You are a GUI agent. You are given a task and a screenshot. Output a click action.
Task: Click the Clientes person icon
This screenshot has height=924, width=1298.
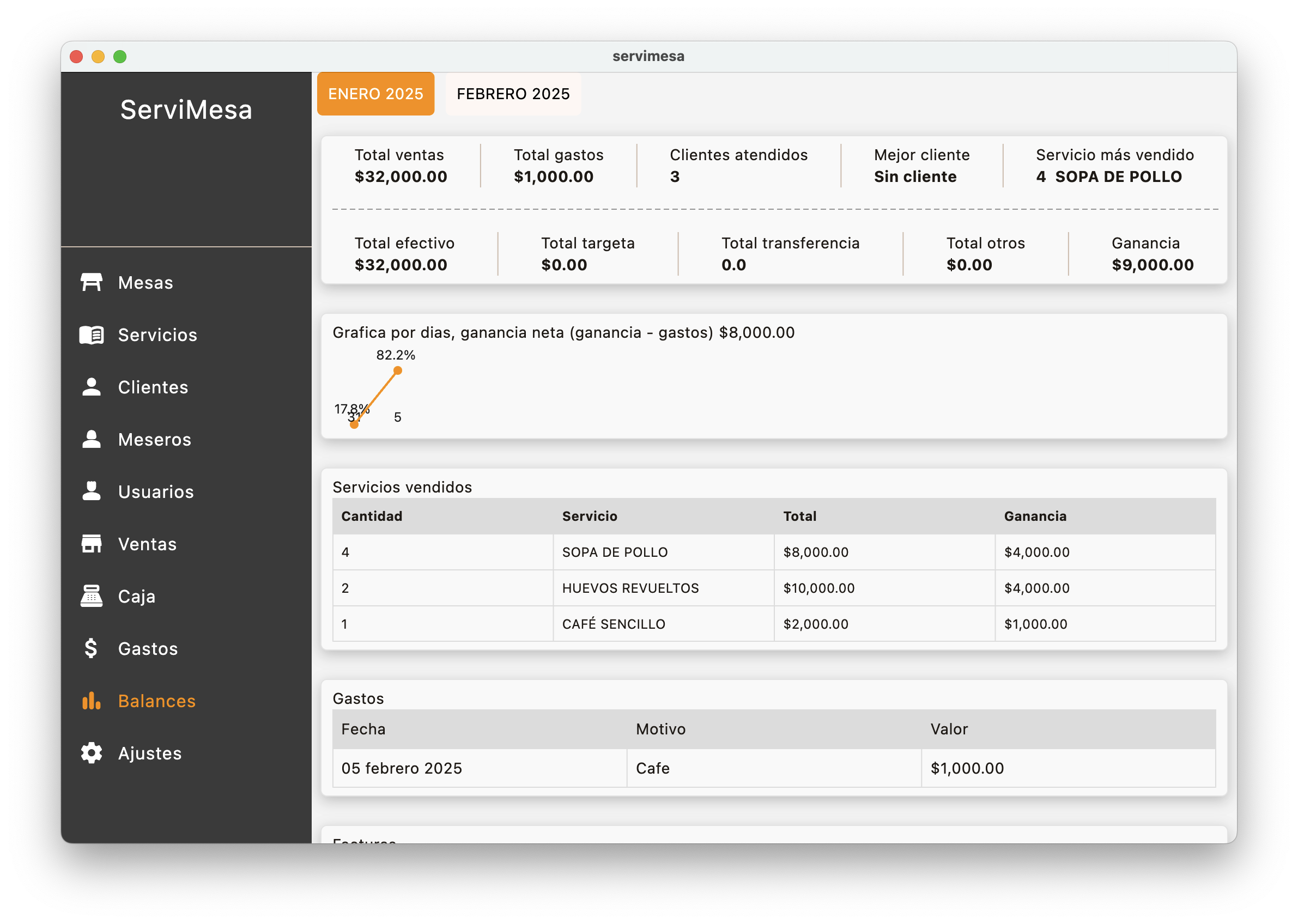point(91,387)
